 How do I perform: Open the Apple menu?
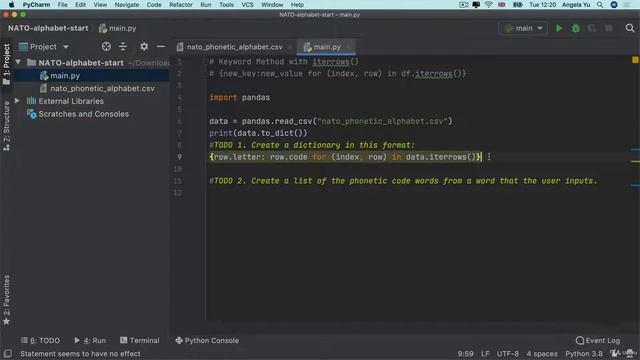11,5
